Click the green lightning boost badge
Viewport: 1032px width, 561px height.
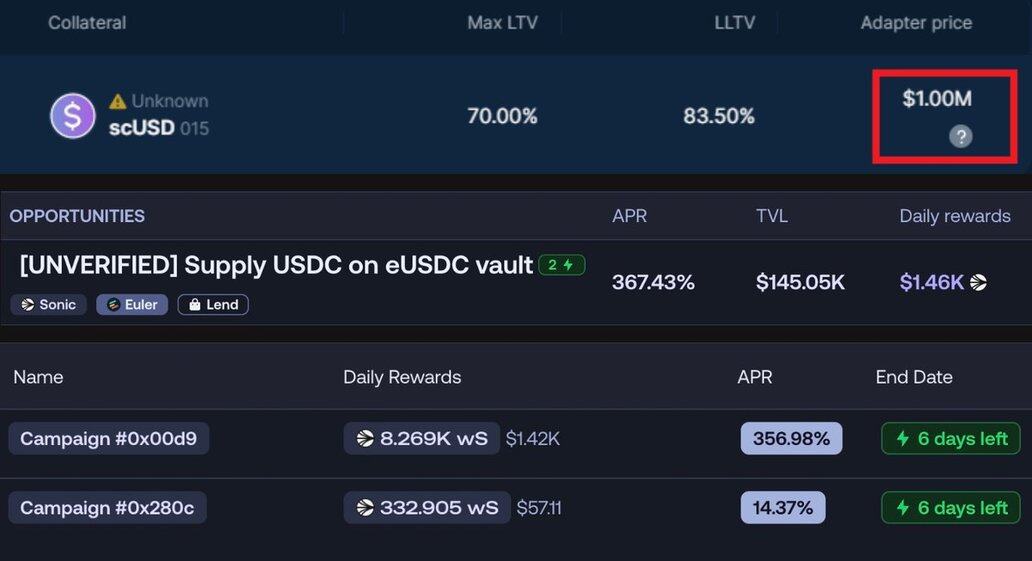[x=561, y=265]
